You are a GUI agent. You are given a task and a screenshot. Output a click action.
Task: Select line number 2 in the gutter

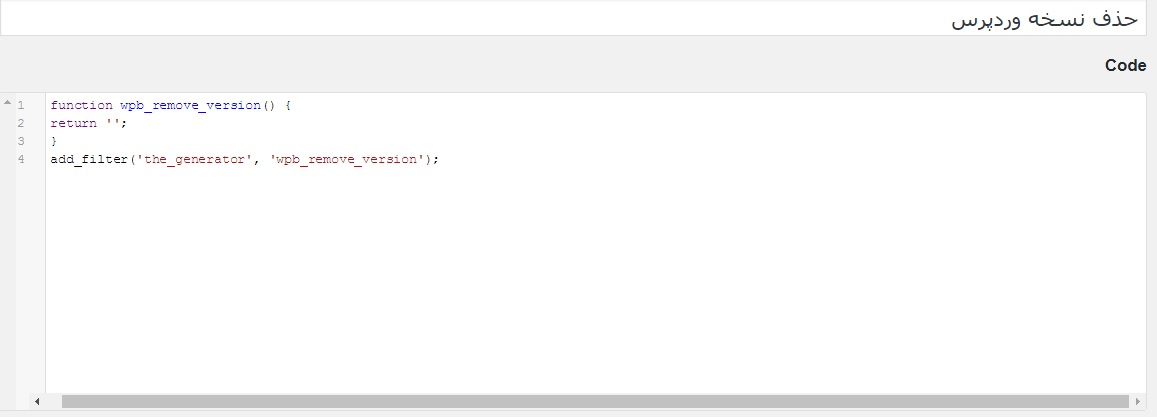[x=21, y=123]
